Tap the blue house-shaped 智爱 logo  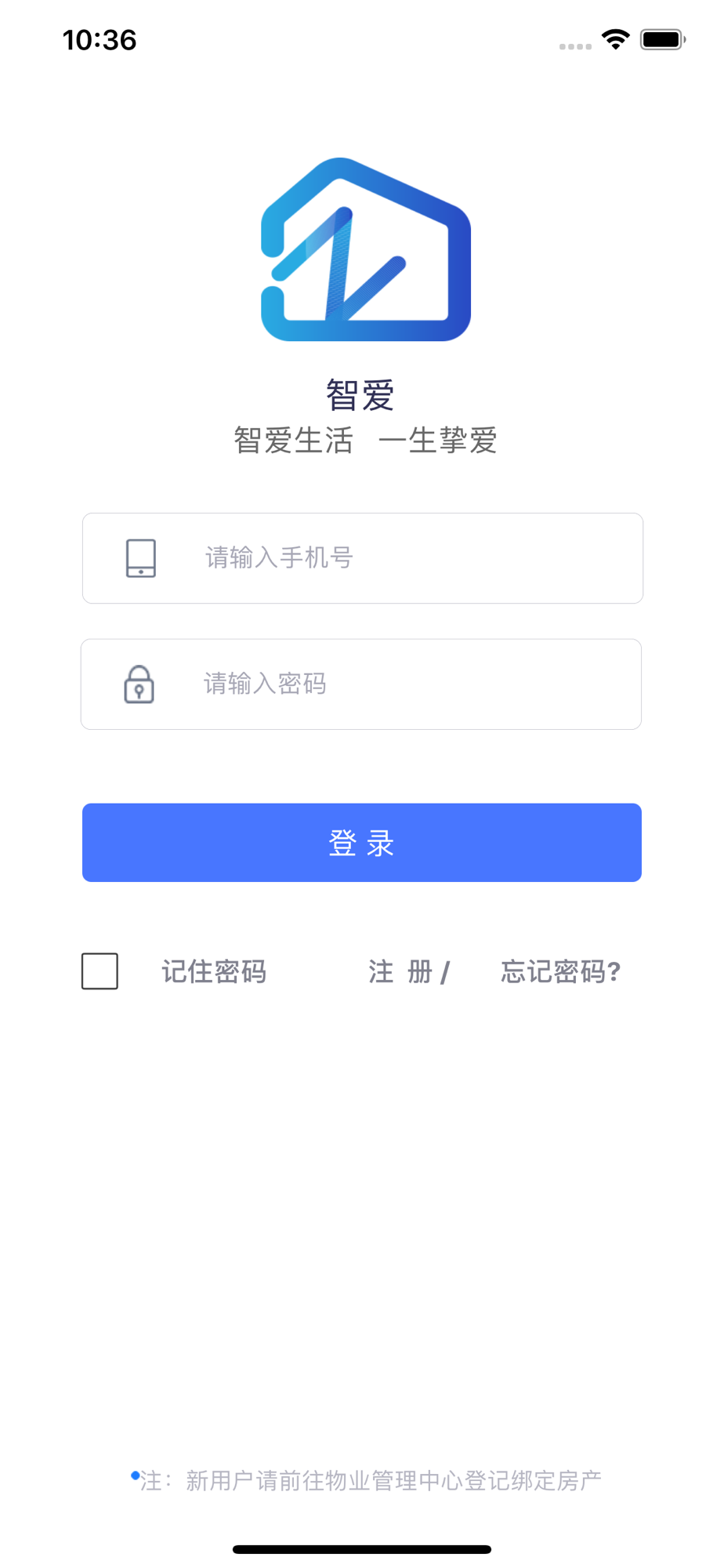366,249
